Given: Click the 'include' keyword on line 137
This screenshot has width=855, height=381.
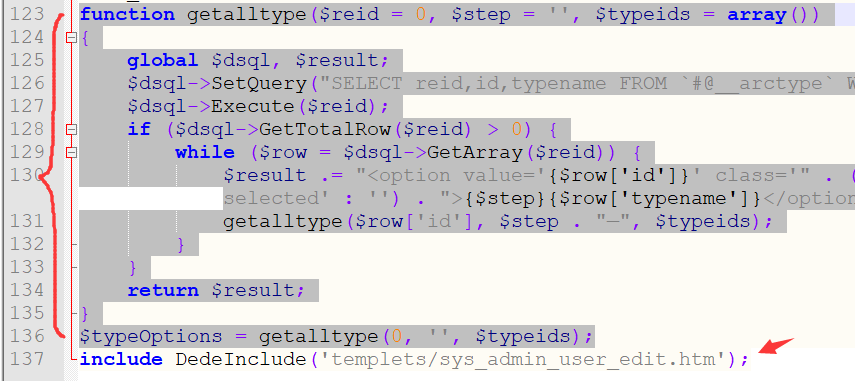Looking at the screenshot, I should pos(121,359).
